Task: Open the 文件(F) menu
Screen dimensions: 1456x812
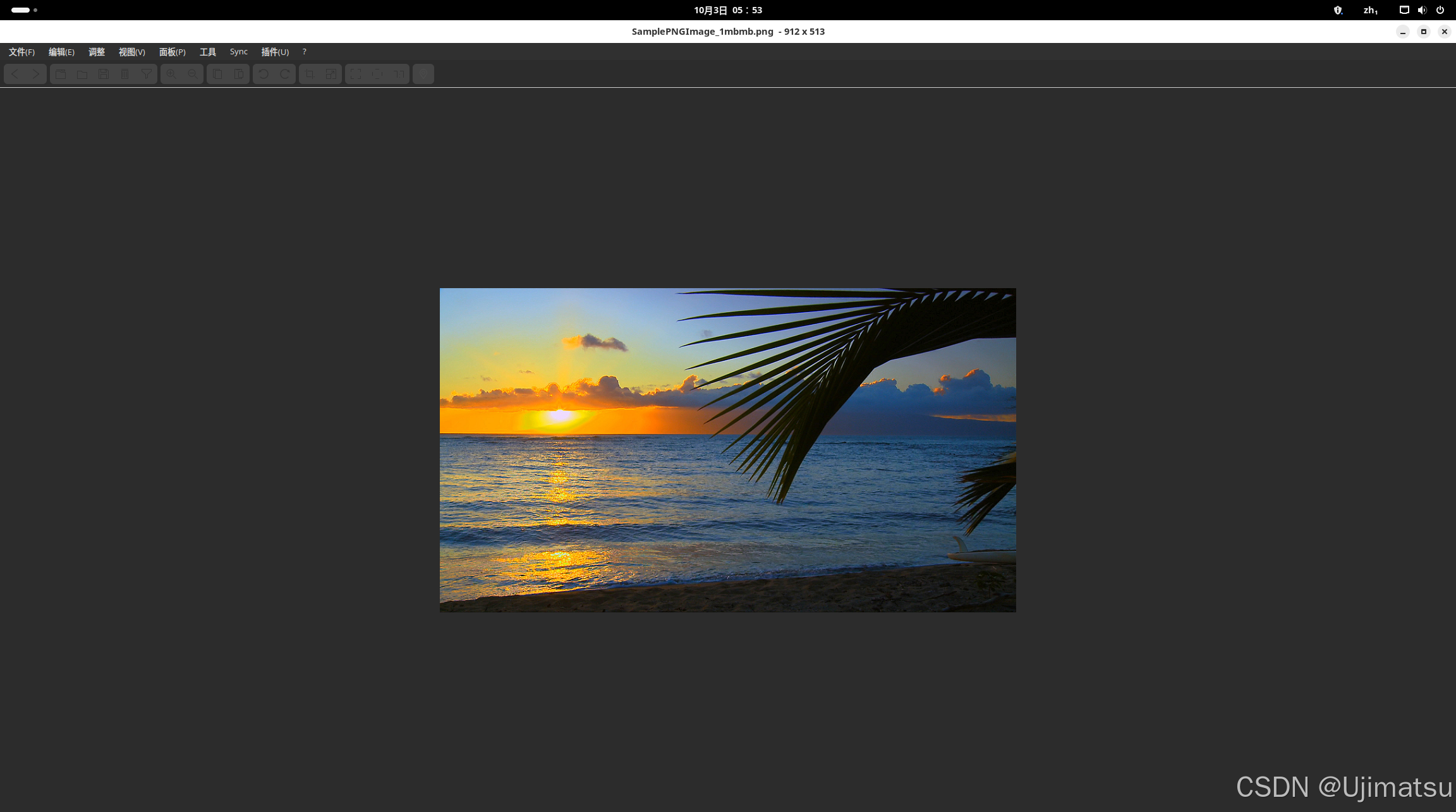Action: pos(21,52)
